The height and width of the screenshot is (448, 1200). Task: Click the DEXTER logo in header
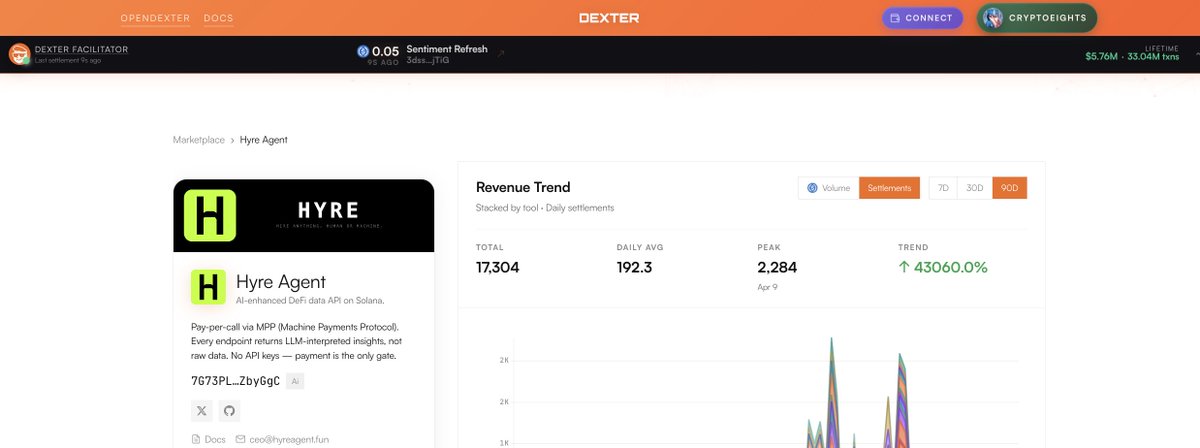tap(608, 18)
